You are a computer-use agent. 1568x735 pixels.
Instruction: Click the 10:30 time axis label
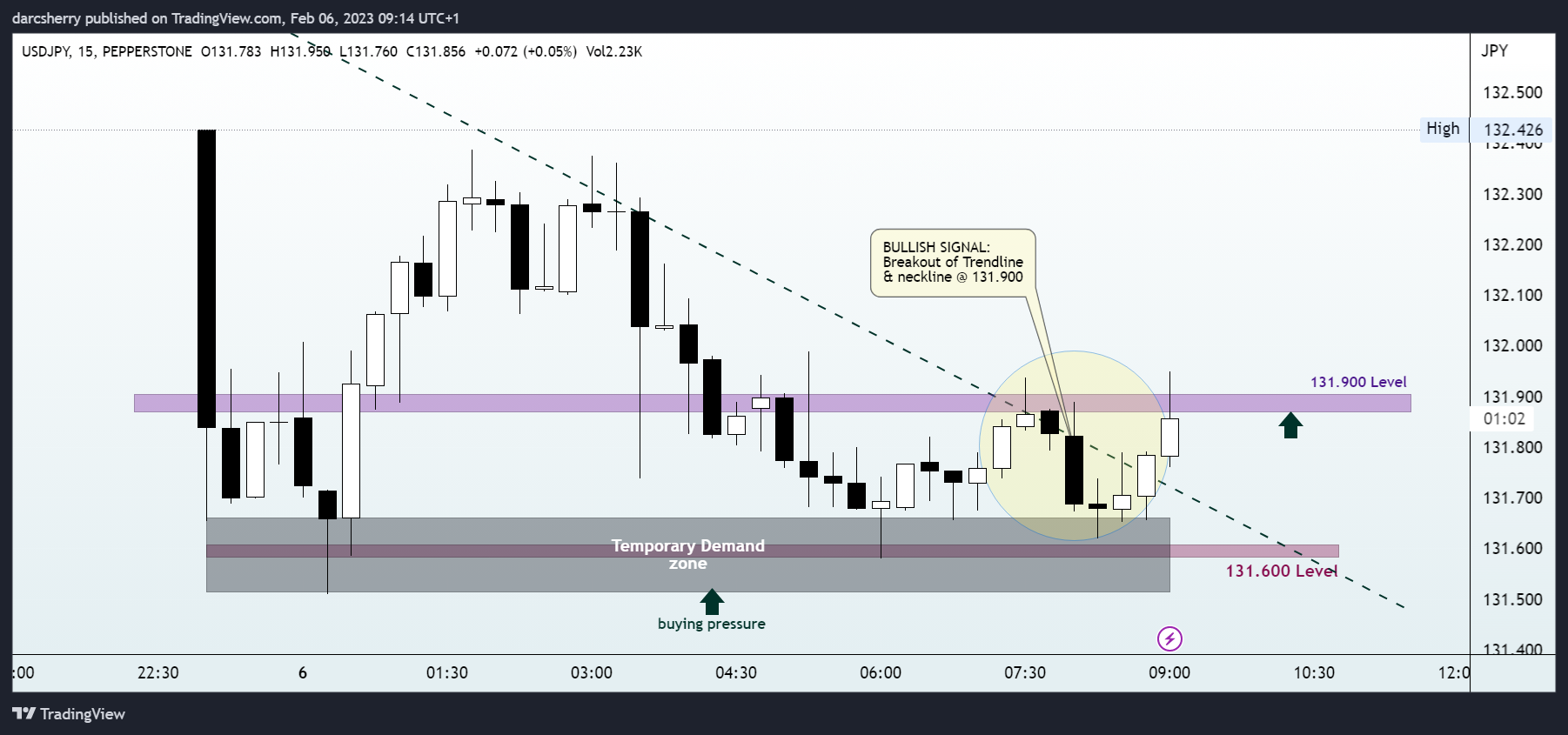[1314, 672]
